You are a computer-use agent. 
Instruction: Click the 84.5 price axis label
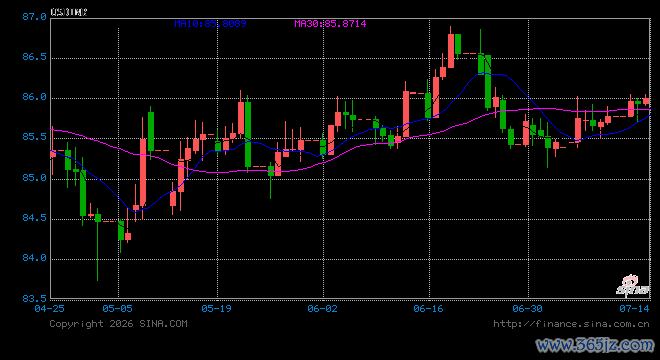pos(34,218)
